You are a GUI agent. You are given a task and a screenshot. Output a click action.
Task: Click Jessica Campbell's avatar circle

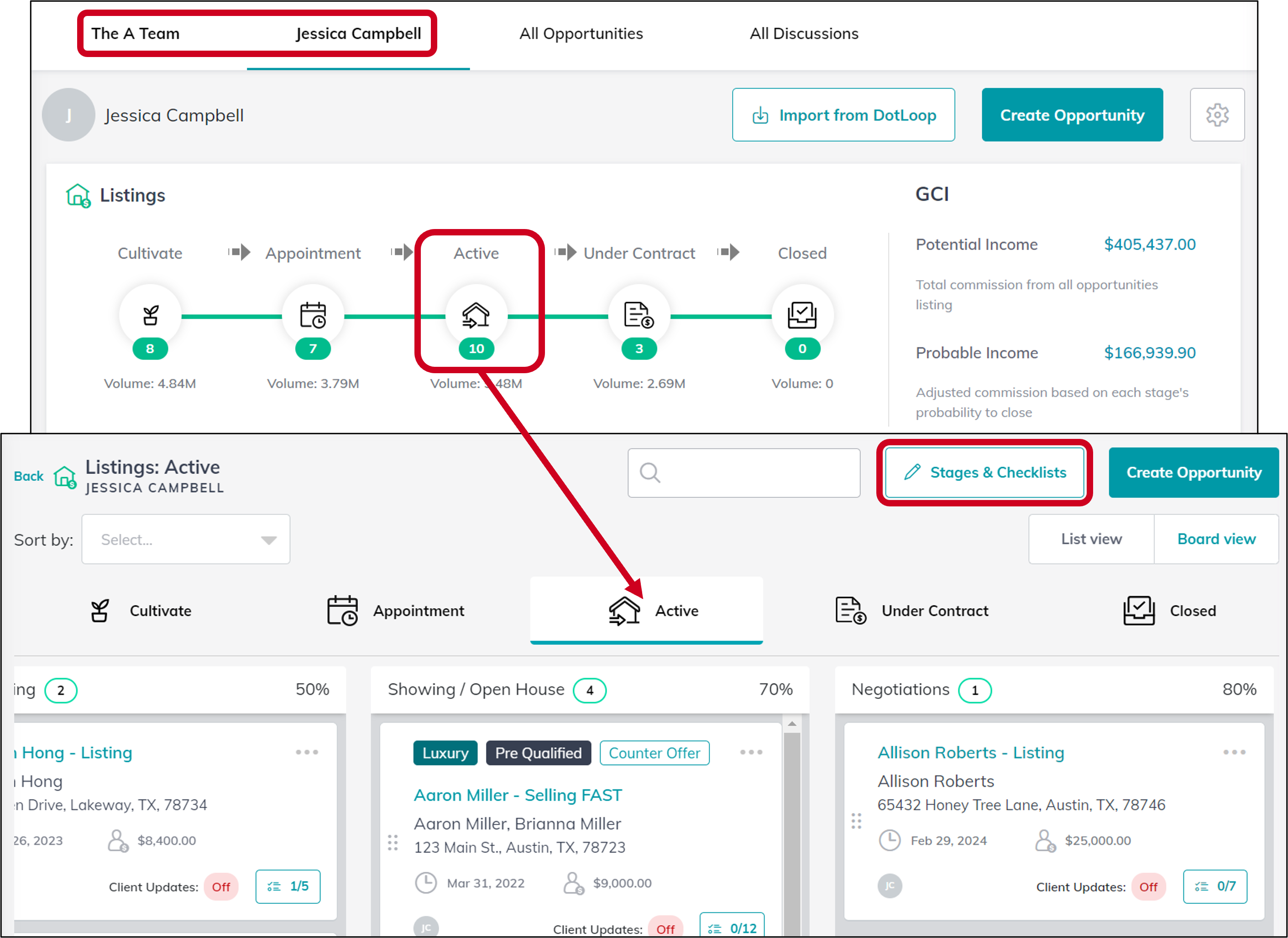(x=68, y=115)
